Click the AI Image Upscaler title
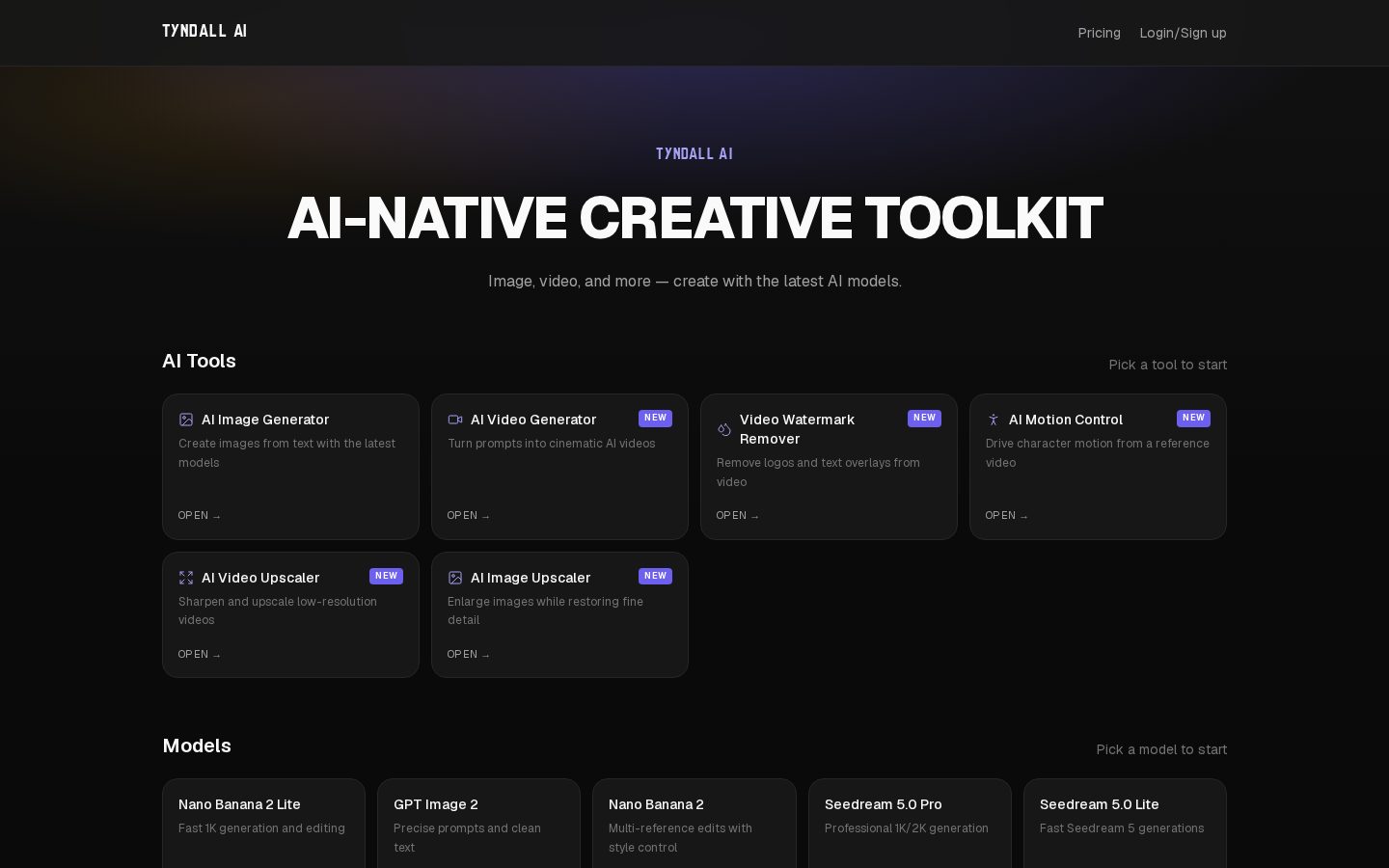The width and height of the screenshot is (1389, 868). [531, 578]
